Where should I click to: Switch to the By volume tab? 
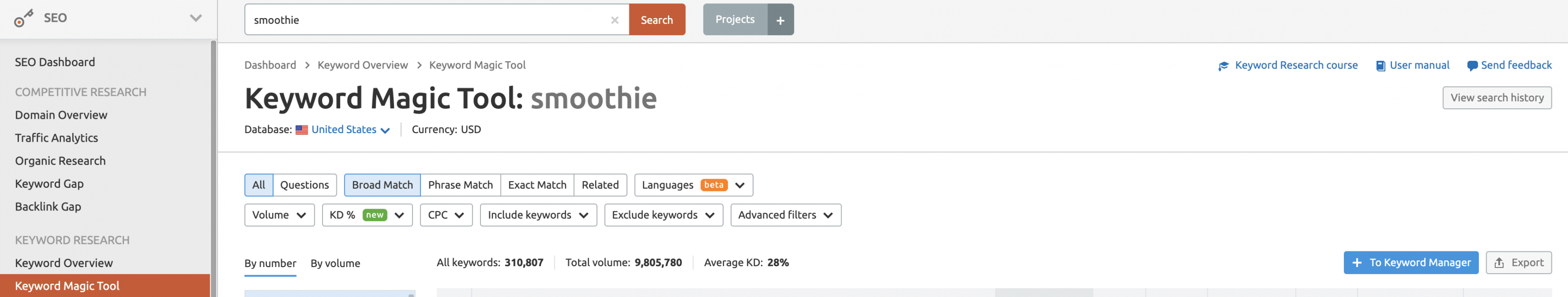point(335,264)
